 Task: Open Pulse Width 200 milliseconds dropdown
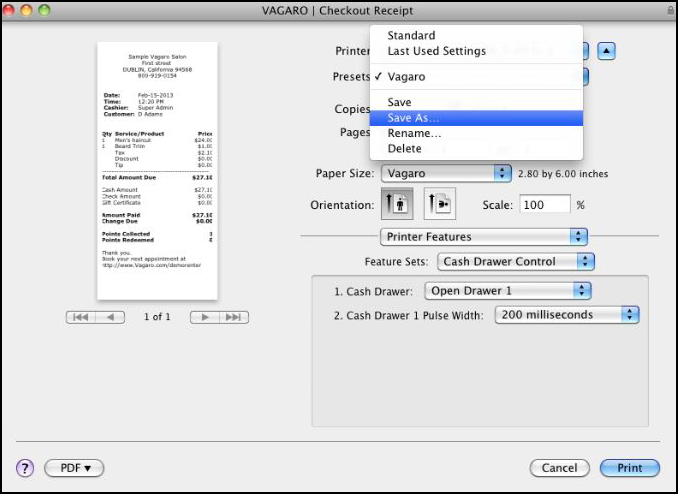click(567, 314)
